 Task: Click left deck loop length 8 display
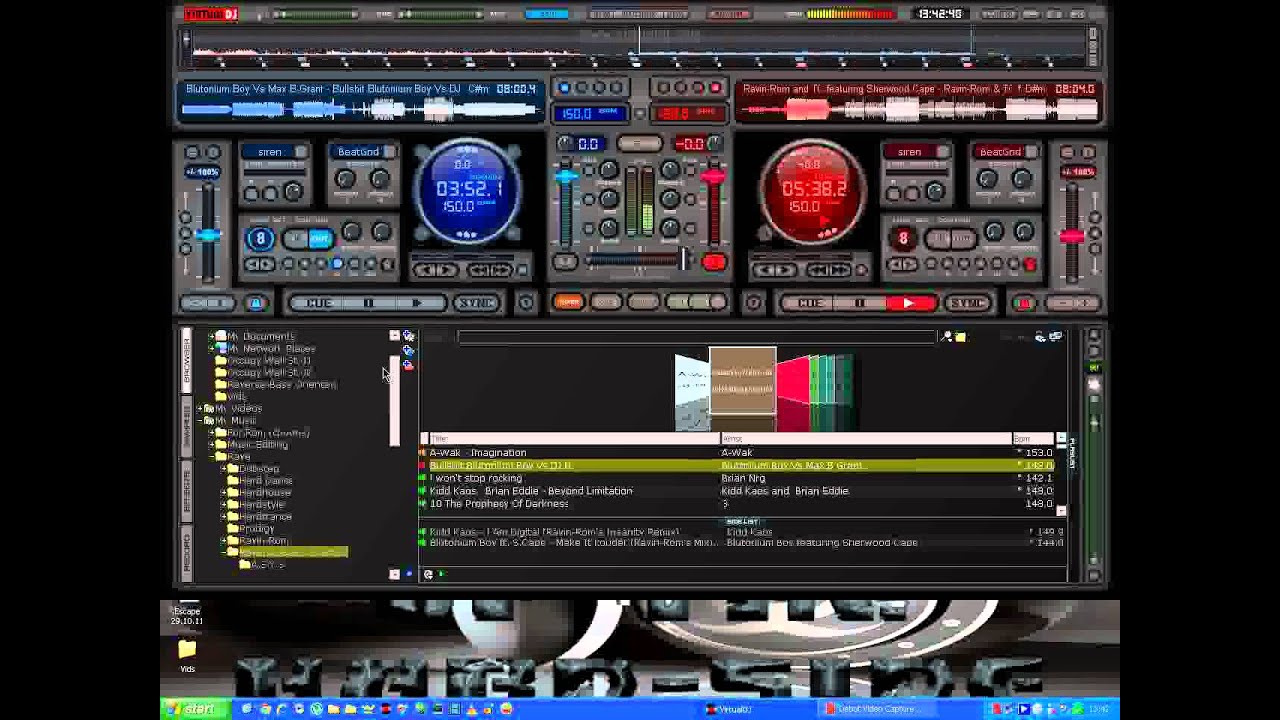260,238
